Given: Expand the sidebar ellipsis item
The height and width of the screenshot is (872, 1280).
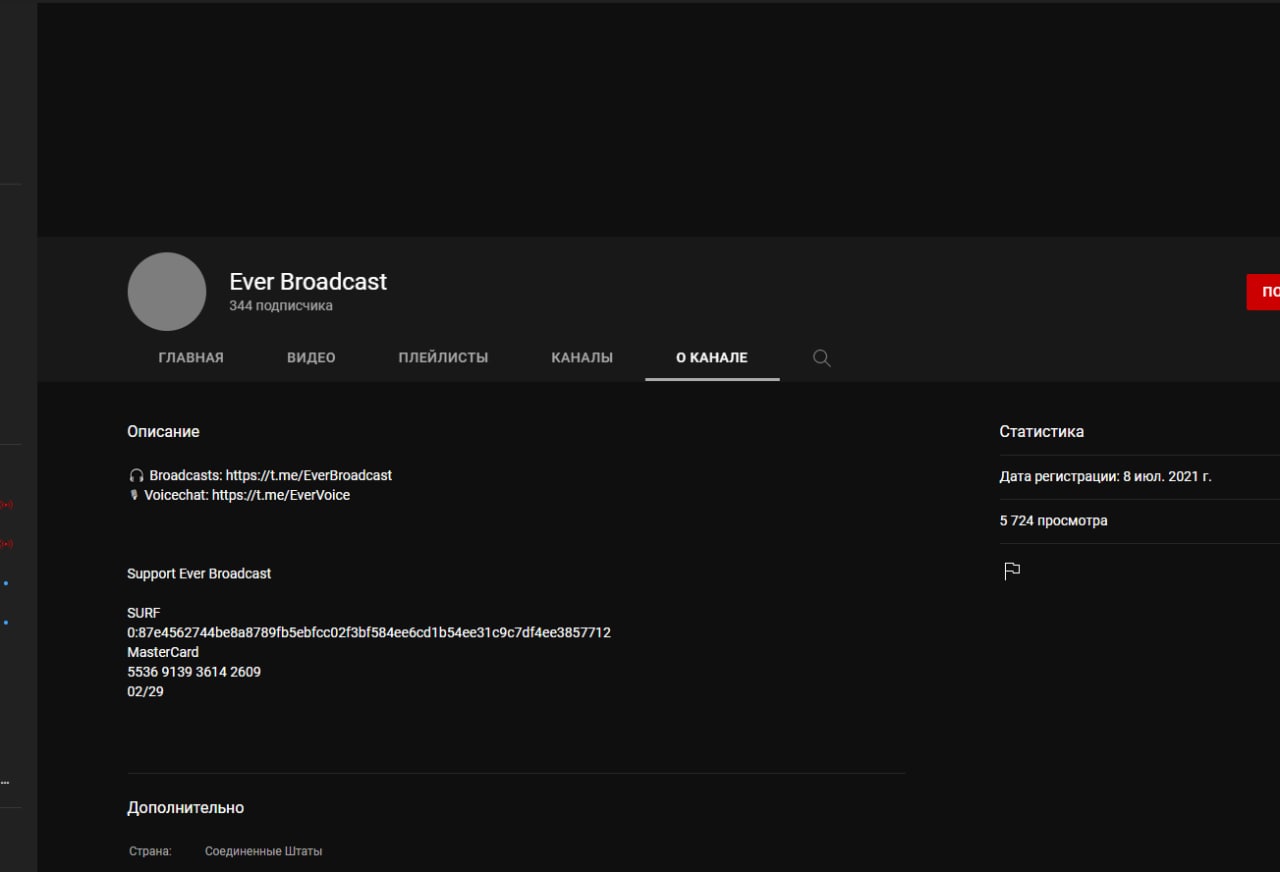Looking at the screenshot, I should [5, 782].
